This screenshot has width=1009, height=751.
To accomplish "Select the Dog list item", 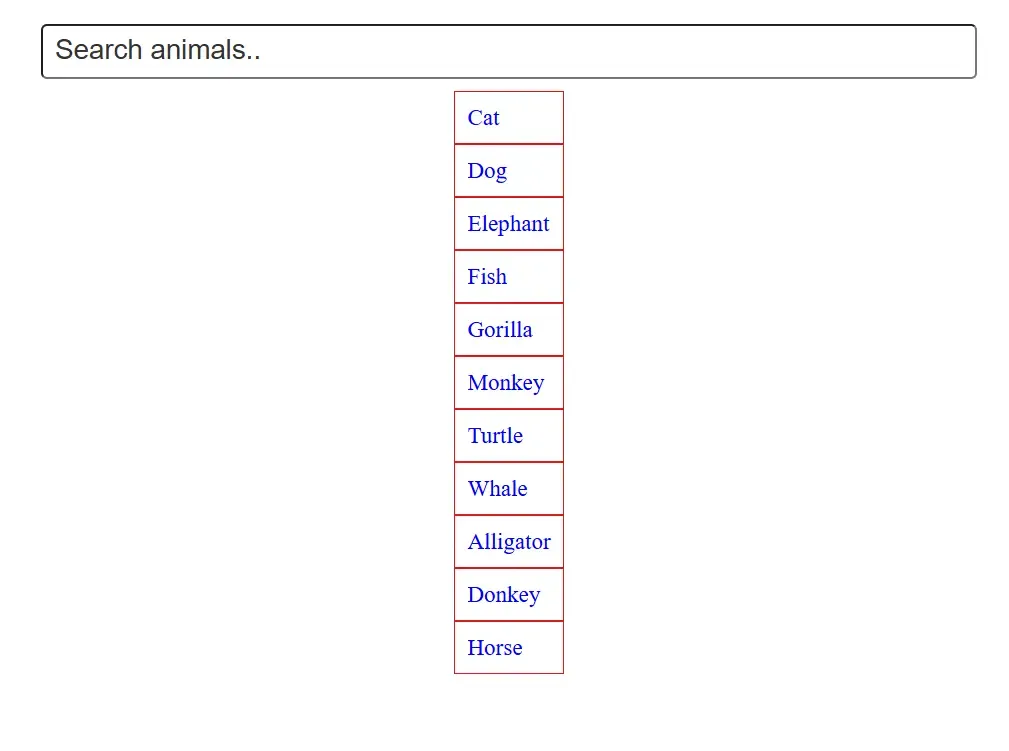I will [x=487, y=171].
